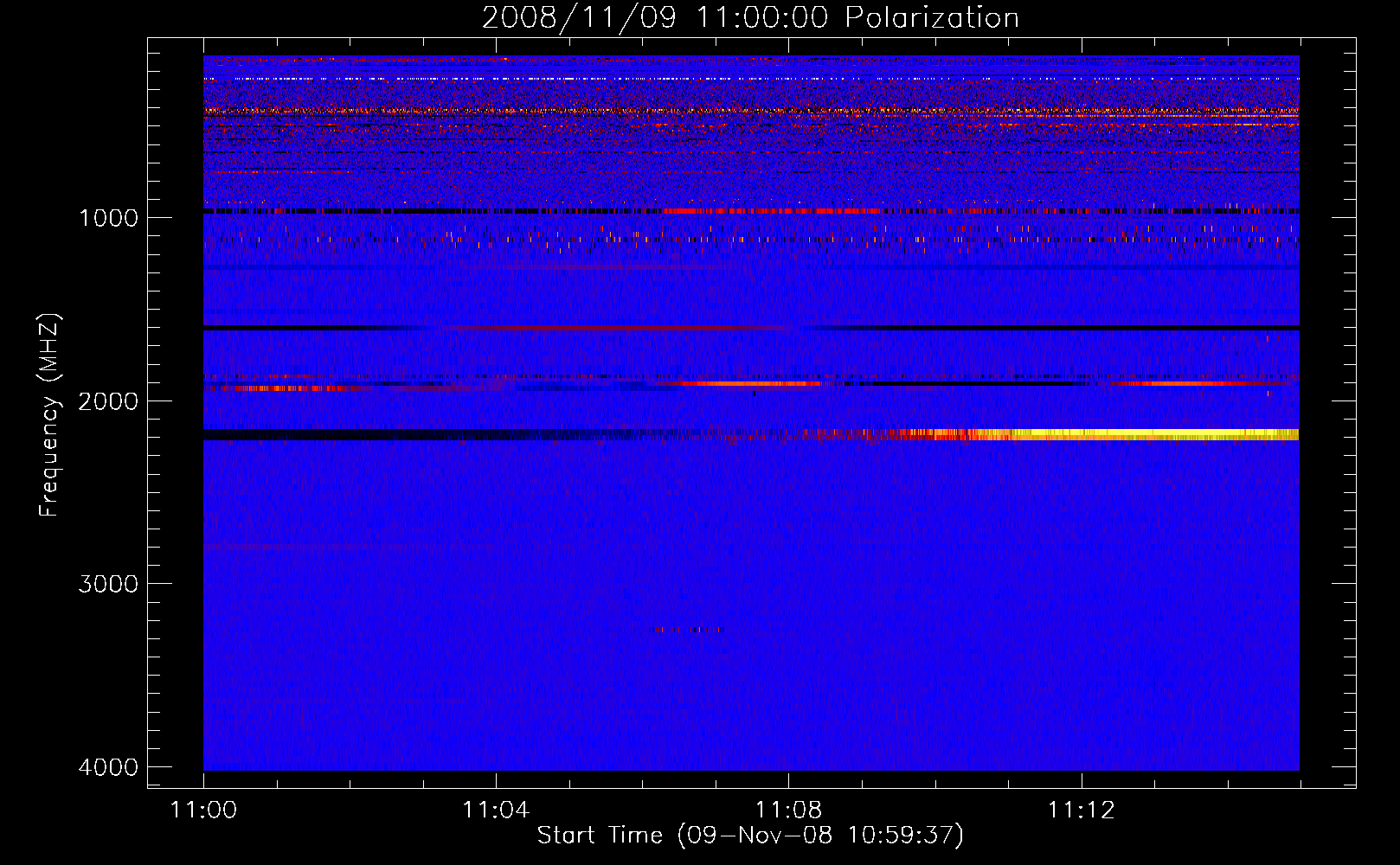The width and height of the screenshot is (1400, 865).
Task: Click the black-and-red band just below 1000 MHz
Action: 751,211
